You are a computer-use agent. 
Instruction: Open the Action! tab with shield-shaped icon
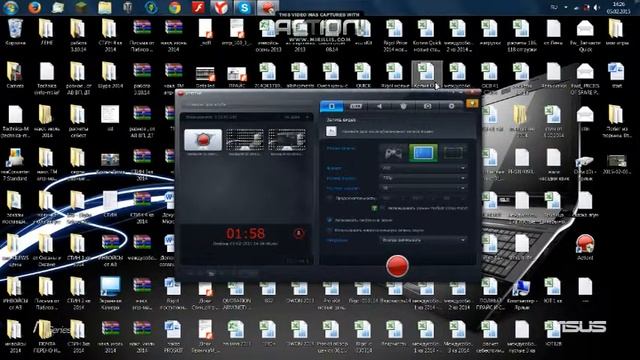click(403, 106)
